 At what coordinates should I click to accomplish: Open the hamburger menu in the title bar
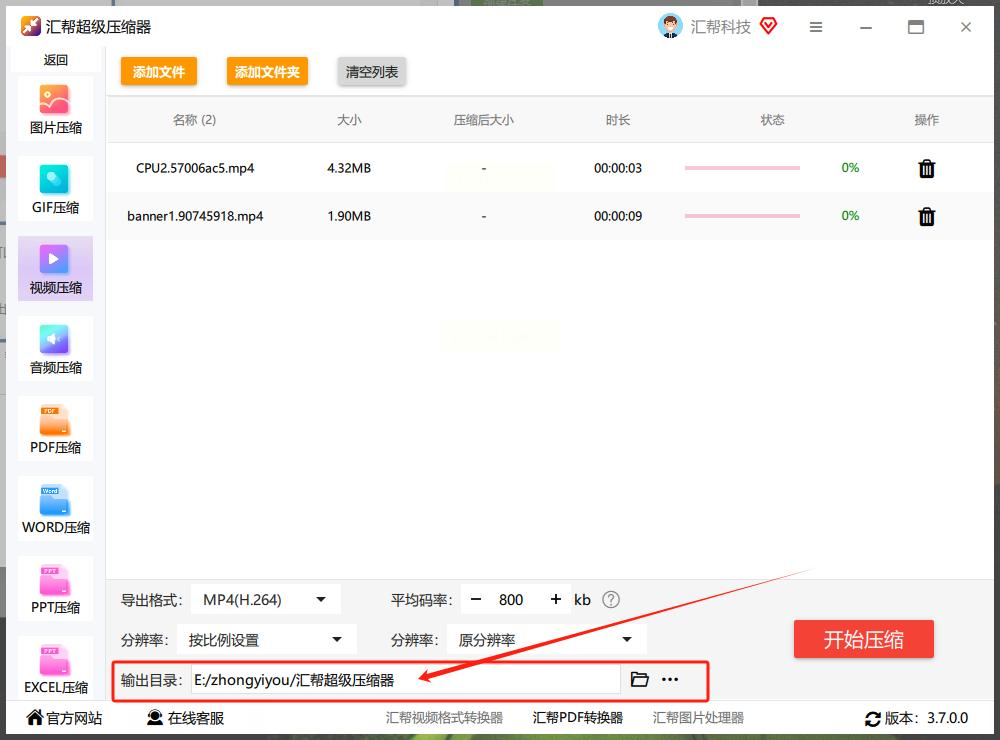pyautogui.click(x=816, y=27)
